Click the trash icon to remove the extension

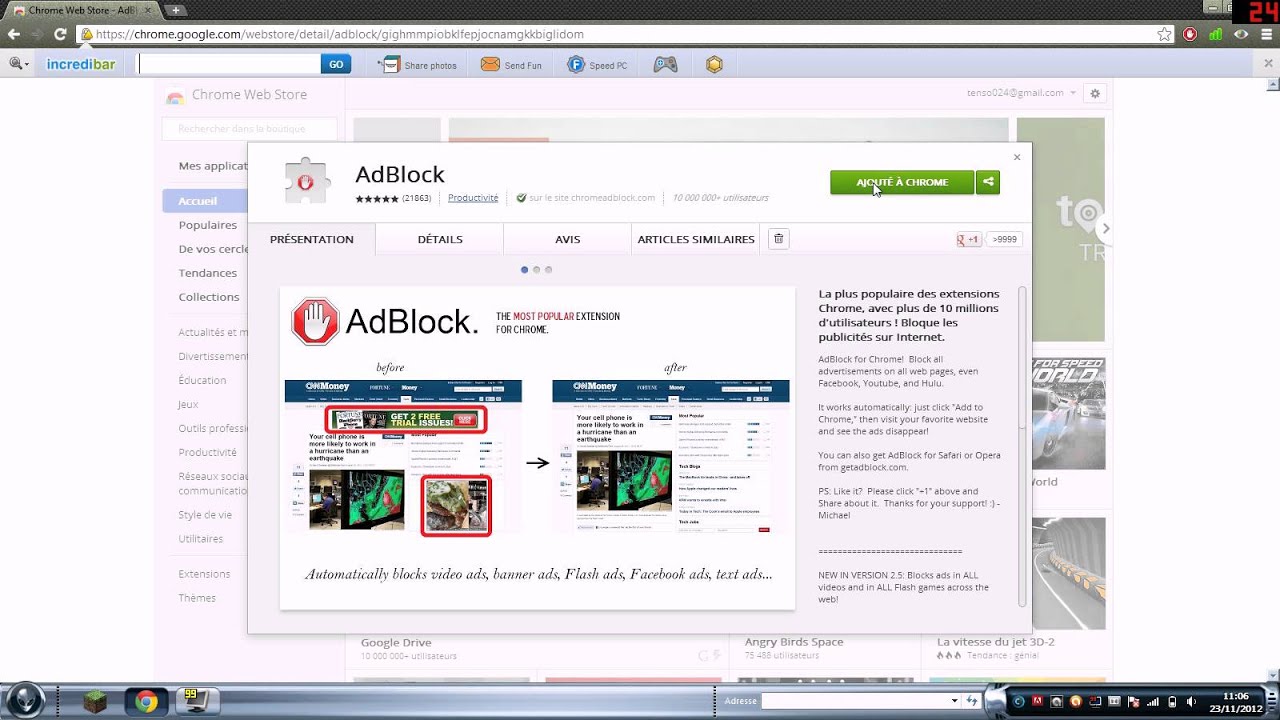(779, 239)
